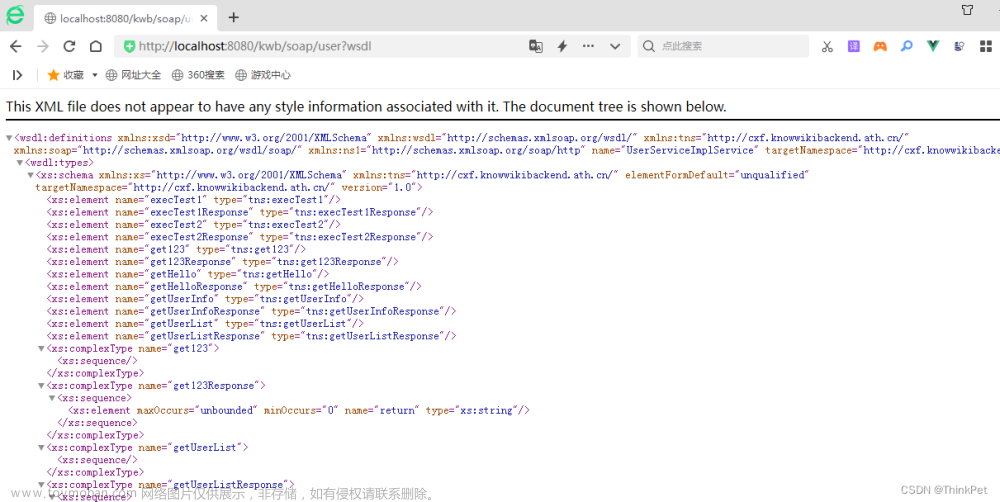Toggle the sidebar panel arrow icon

17,75
